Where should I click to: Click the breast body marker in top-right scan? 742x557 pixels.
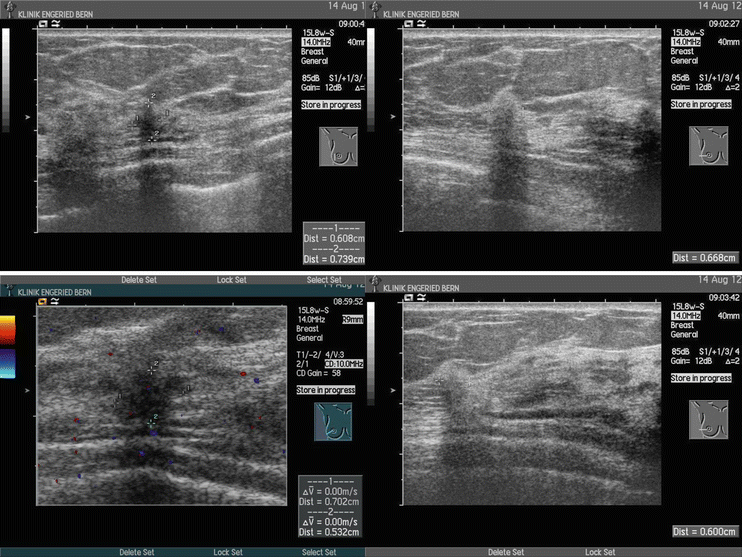click(709, 145)
